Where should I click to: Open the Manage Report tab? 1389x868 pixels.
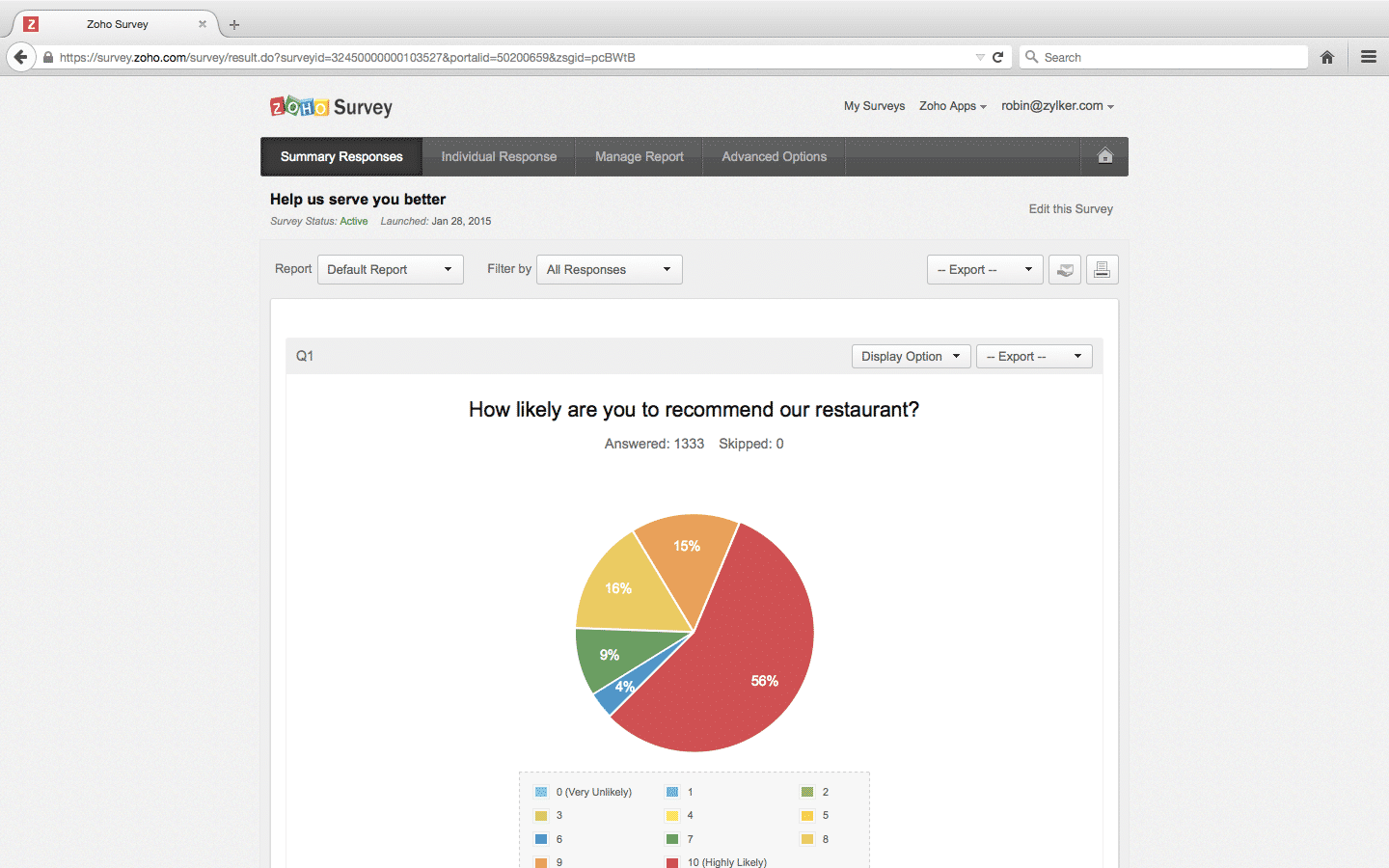coord(640,156)
